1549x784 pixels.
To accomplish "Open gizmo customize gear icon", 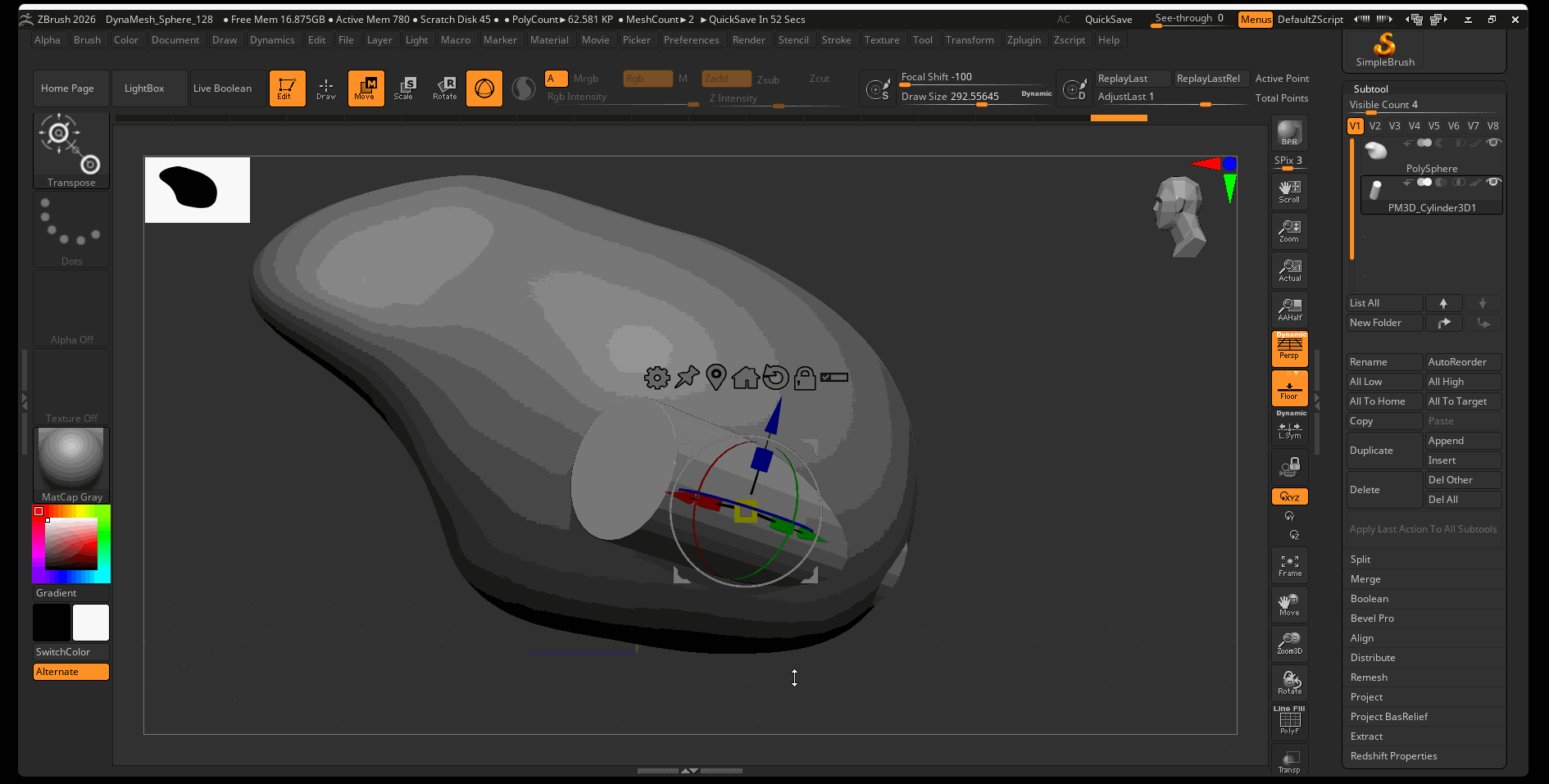I will 656,378.
